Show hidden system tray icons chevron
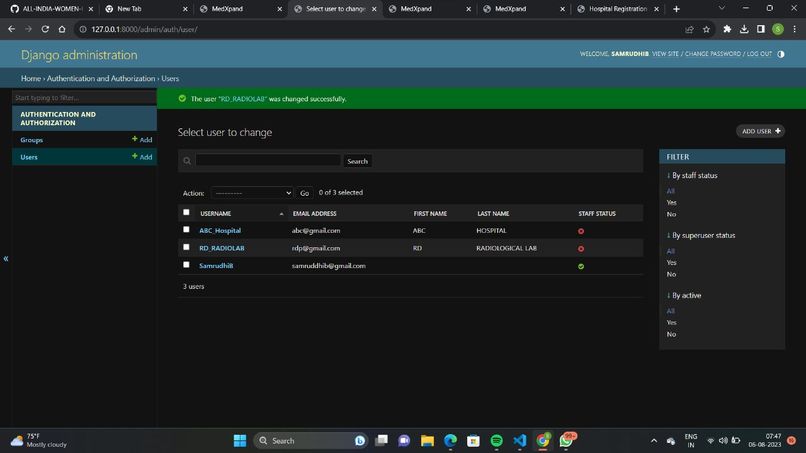 pyautogui.click(x=654, y=441)
